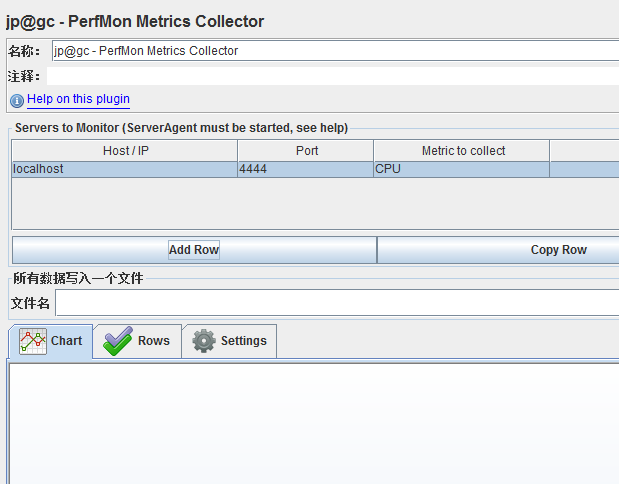Click the Metric to collect column header
The height and width of the screenshot is (484, 619).
point(461,150)
